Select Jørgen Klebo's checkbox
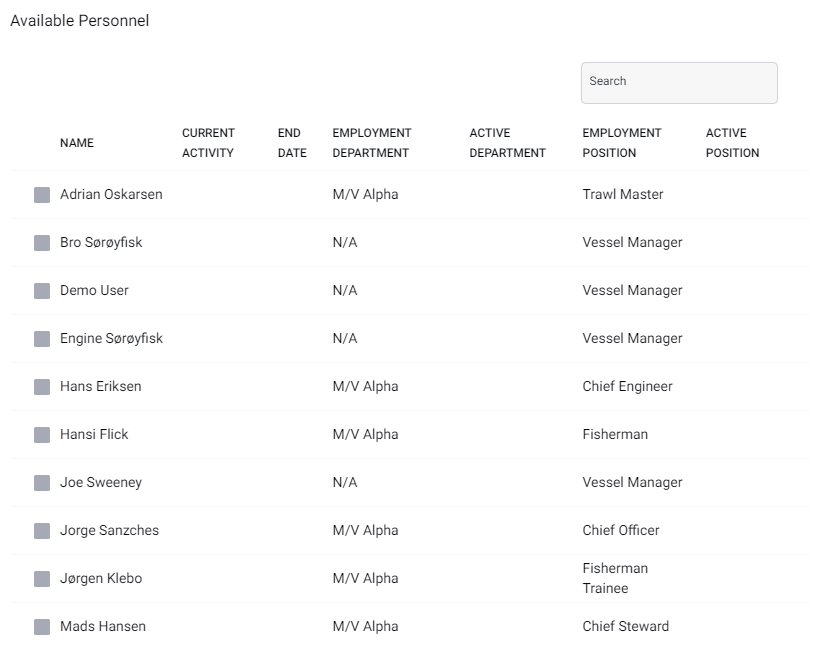 42,579
